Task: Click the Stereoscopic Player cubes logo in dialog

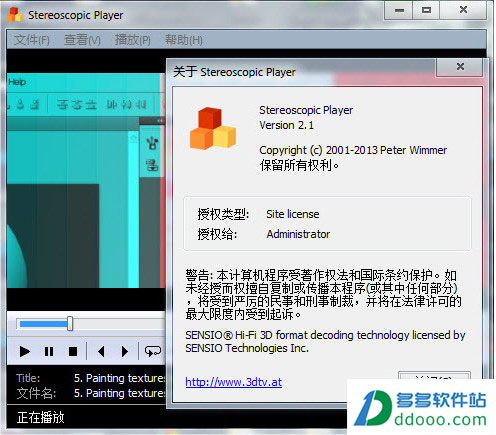Action: pos(213,128)
